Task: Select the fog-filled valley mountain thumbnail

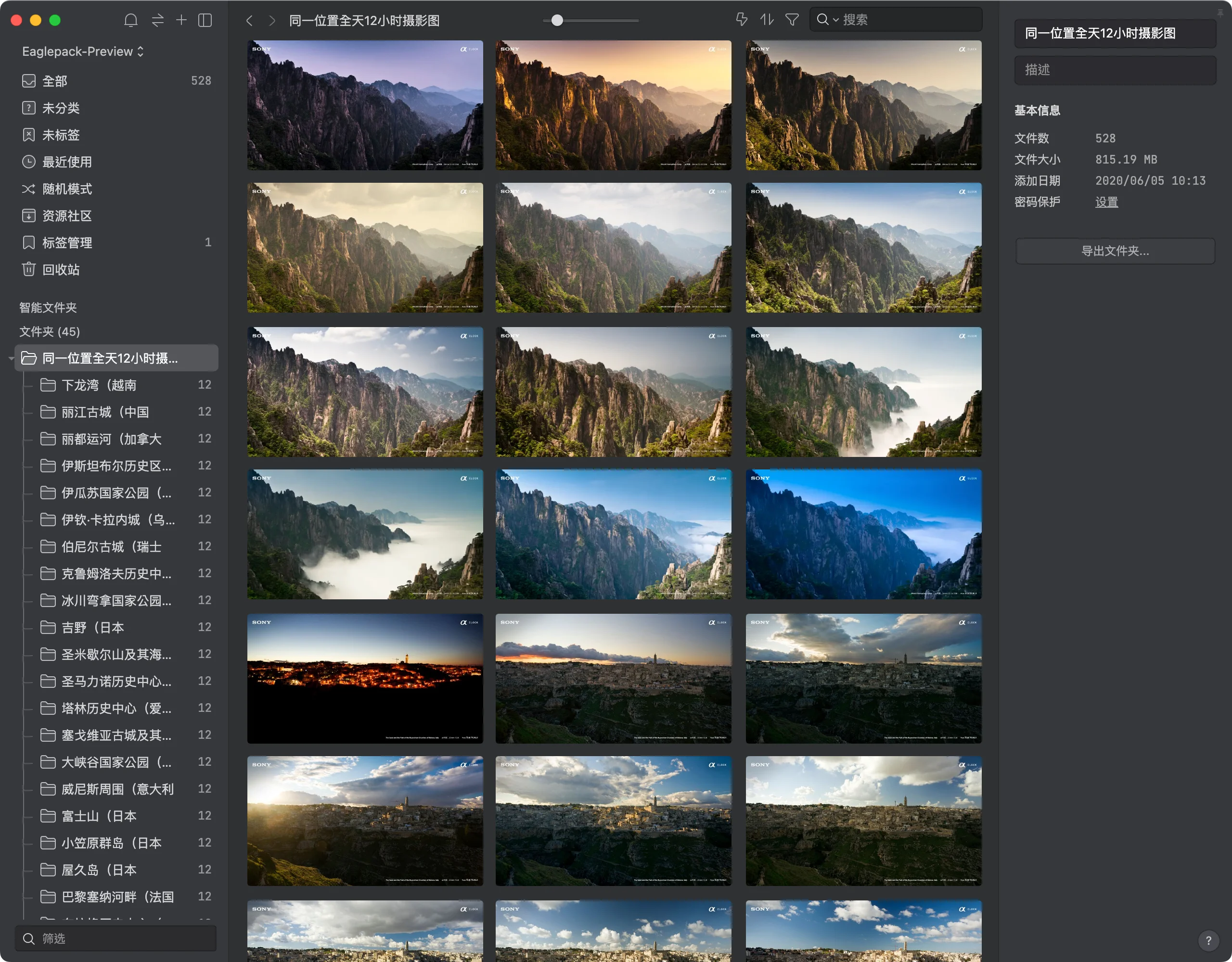Action: (x=365, y=534)
